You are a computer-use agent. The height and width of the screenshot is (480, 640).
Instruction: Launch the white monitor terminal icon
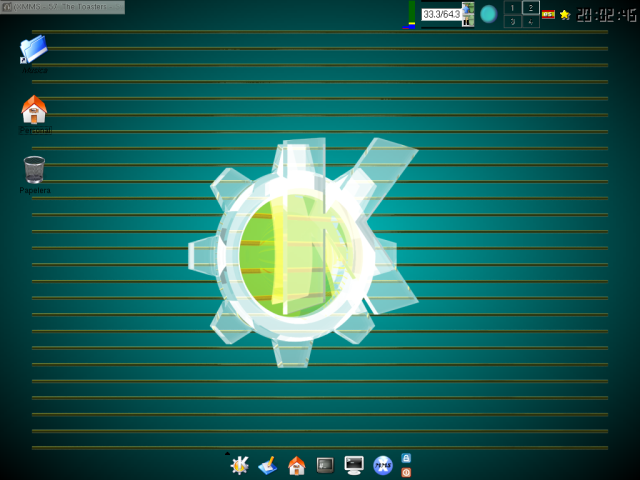click(354, 465)
